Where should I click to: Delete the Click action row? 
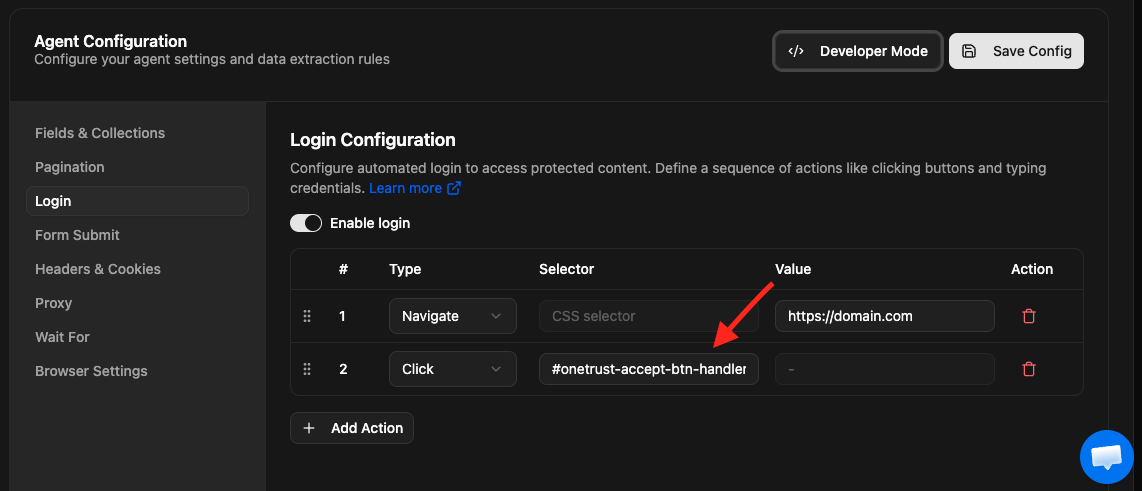[x=1028, y=369]
